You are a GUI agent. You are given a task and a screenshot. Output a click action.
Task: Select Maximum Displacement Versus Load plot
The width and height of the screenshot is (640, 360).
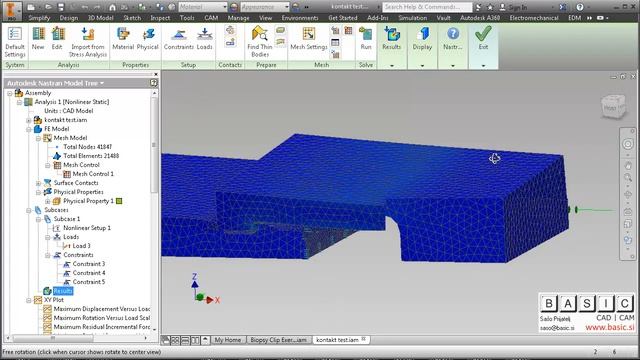pos(102,309)
